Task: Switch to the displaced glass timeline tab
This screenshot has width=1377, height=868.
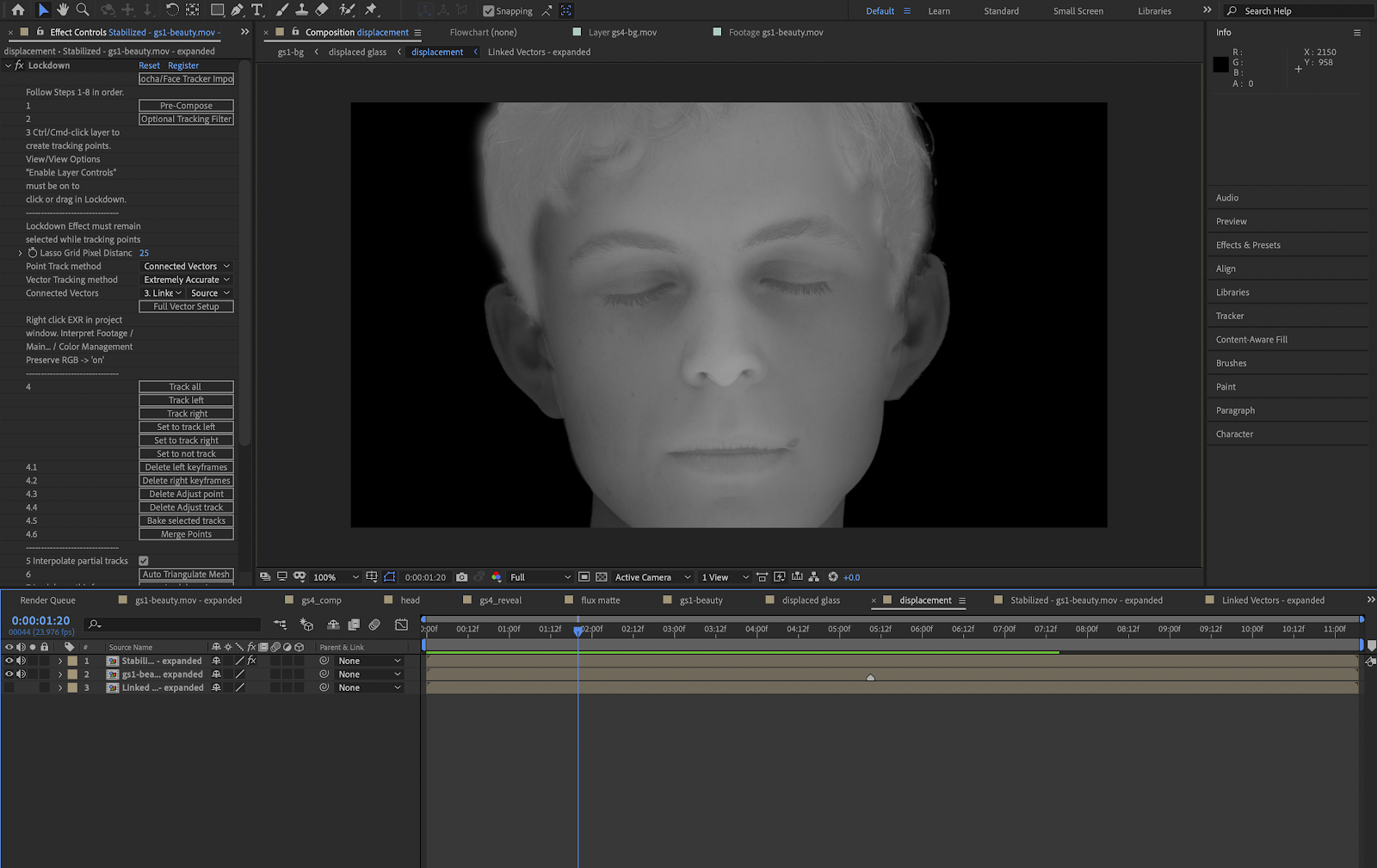Action: [x=810, y=600]
